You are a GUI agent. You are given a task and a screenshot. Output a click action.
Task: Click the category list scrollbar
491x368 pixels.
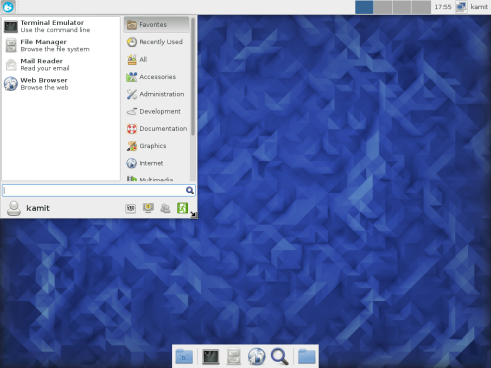193,76
